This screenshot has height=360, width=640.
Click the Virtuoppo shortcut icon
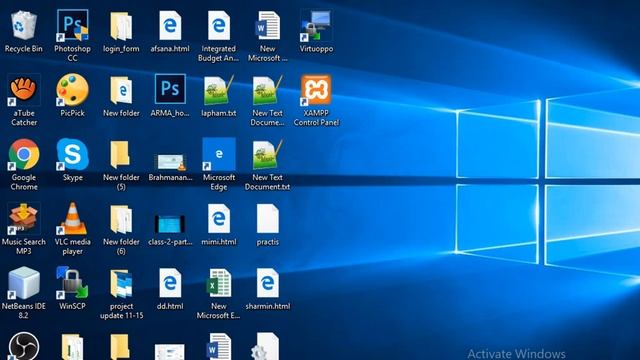[316, 26]
